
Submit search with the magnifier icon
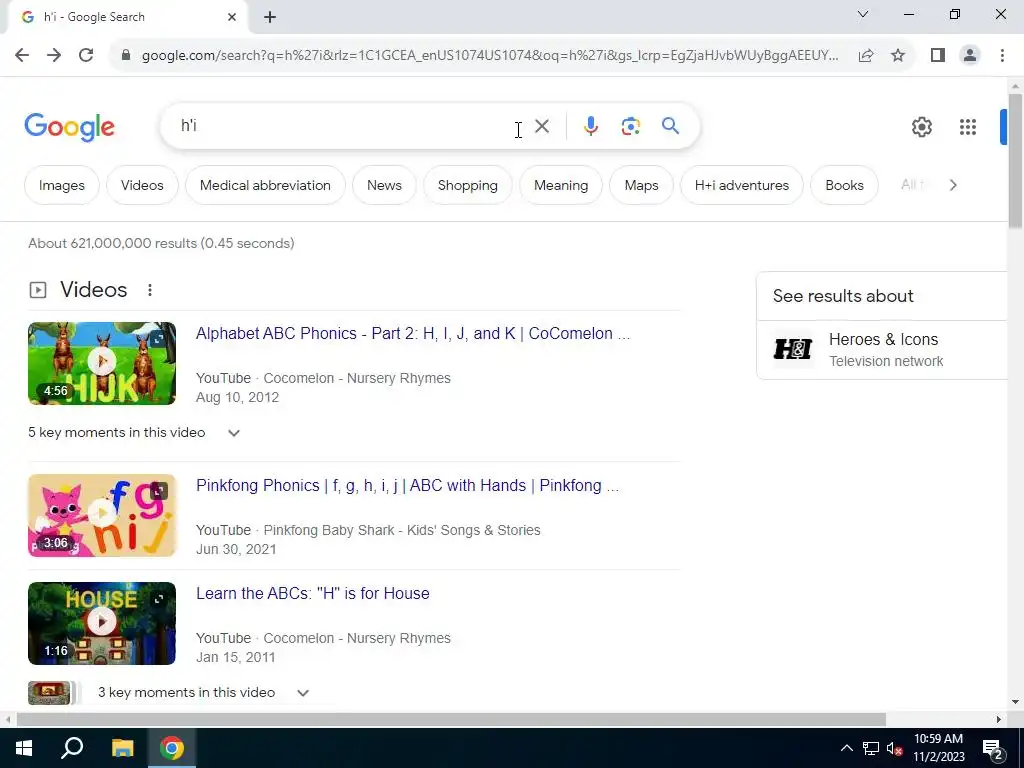pos(671,126)
